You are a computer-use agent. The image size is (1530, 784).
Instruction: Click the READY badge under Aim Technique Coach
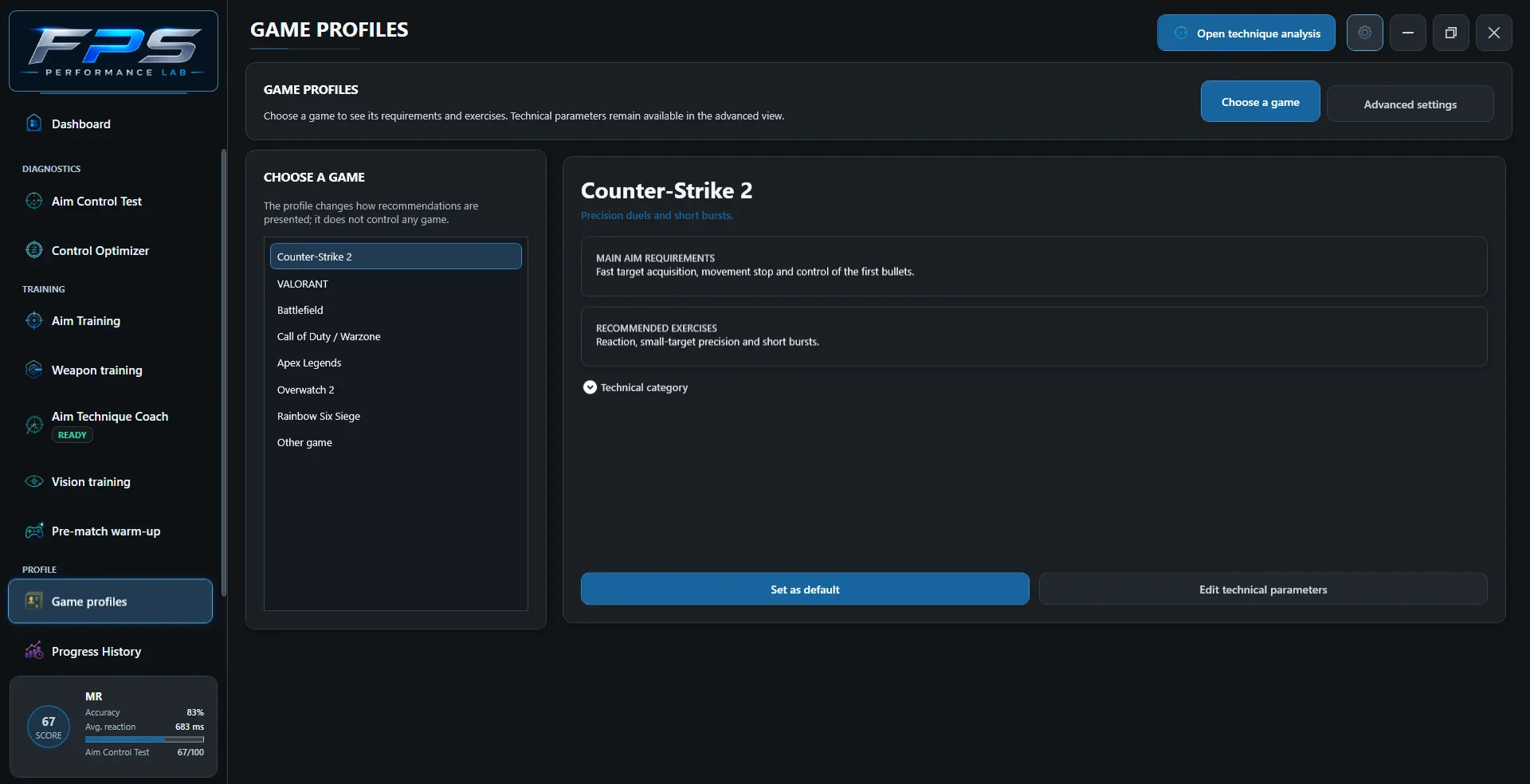coord(72,434)
